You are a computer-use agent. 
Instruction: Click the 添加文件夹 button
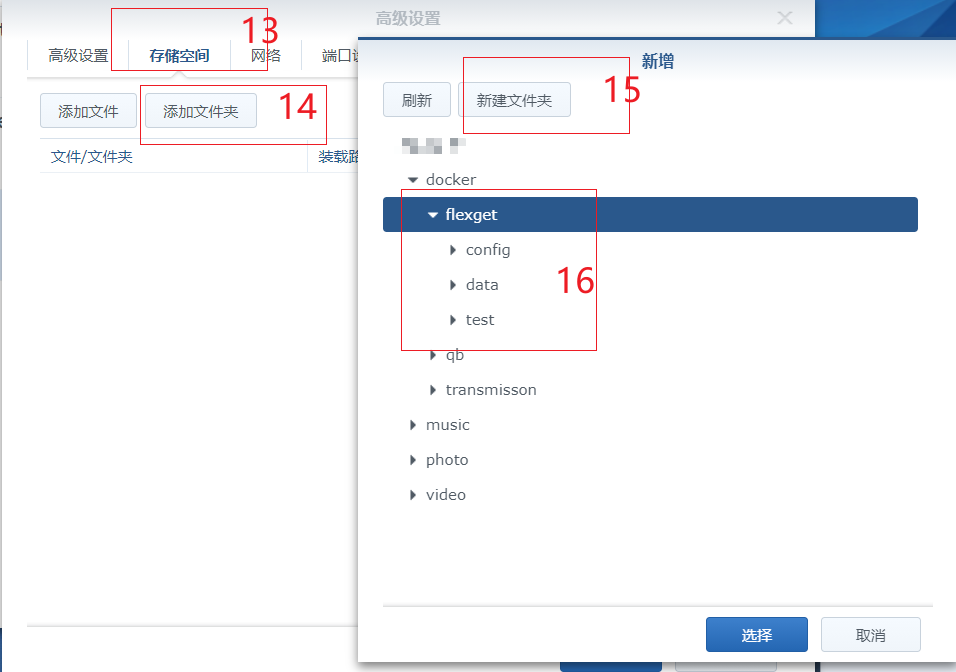(x=200, y=110)
